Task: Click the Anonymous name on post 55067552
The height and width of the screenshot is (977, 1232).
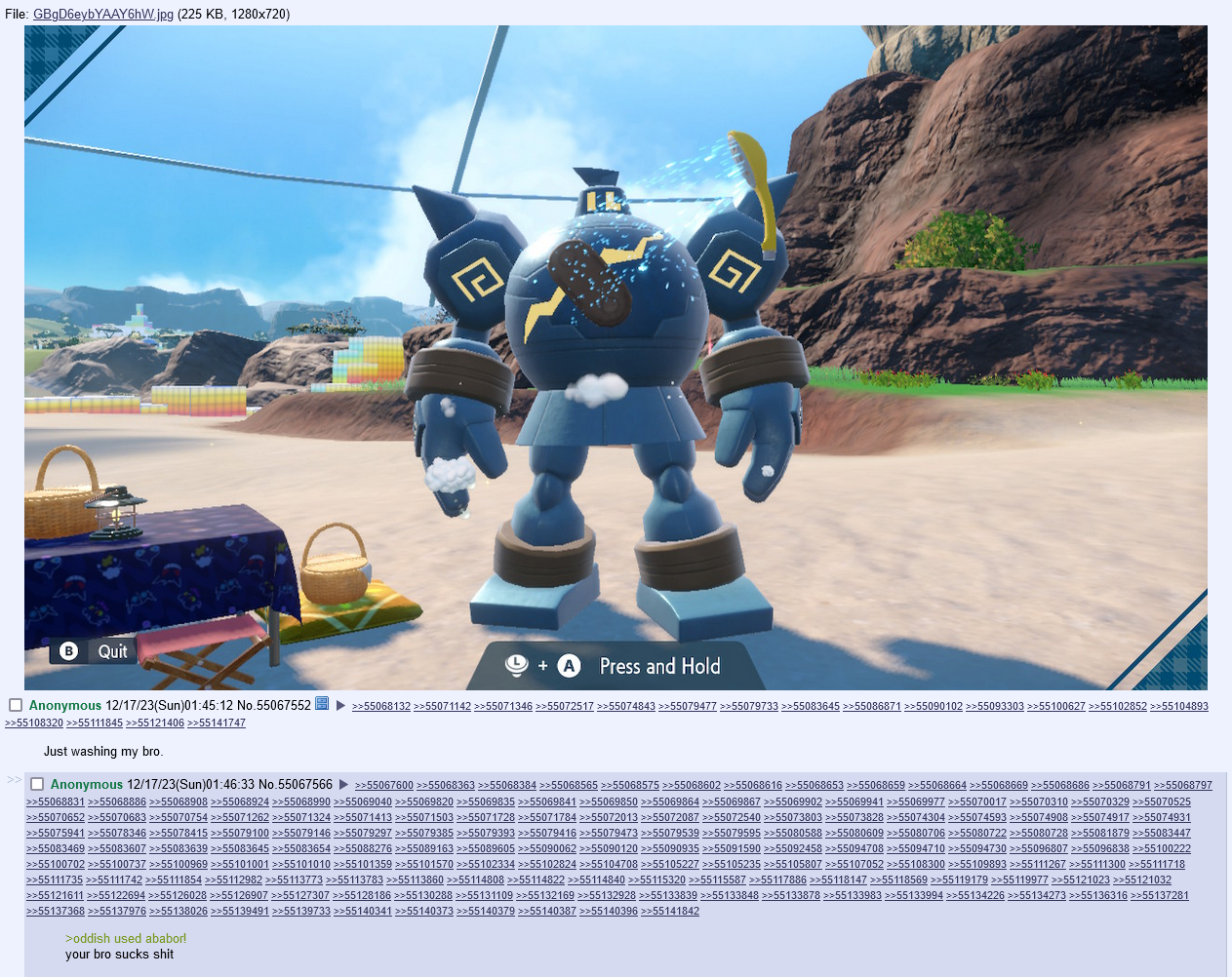Action: (x=65, y=705)
